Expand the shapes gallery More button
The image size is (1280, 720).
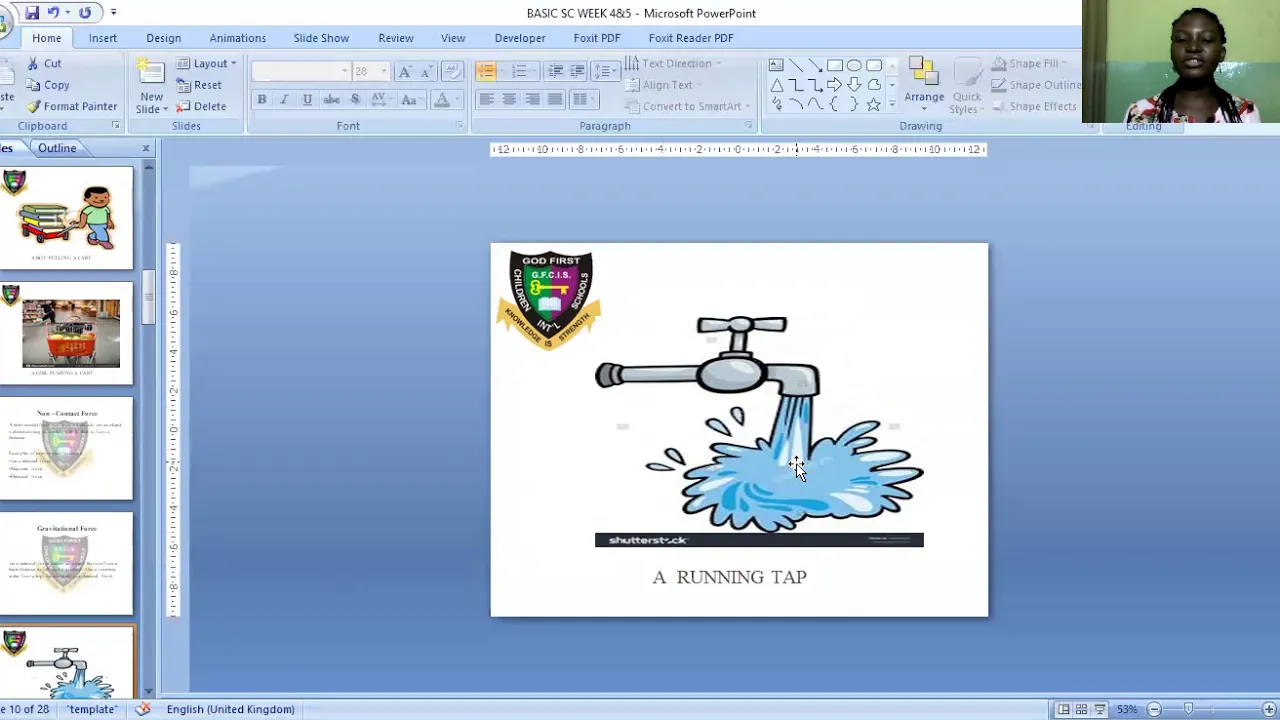pyautogui.click(x=891, y=104)
